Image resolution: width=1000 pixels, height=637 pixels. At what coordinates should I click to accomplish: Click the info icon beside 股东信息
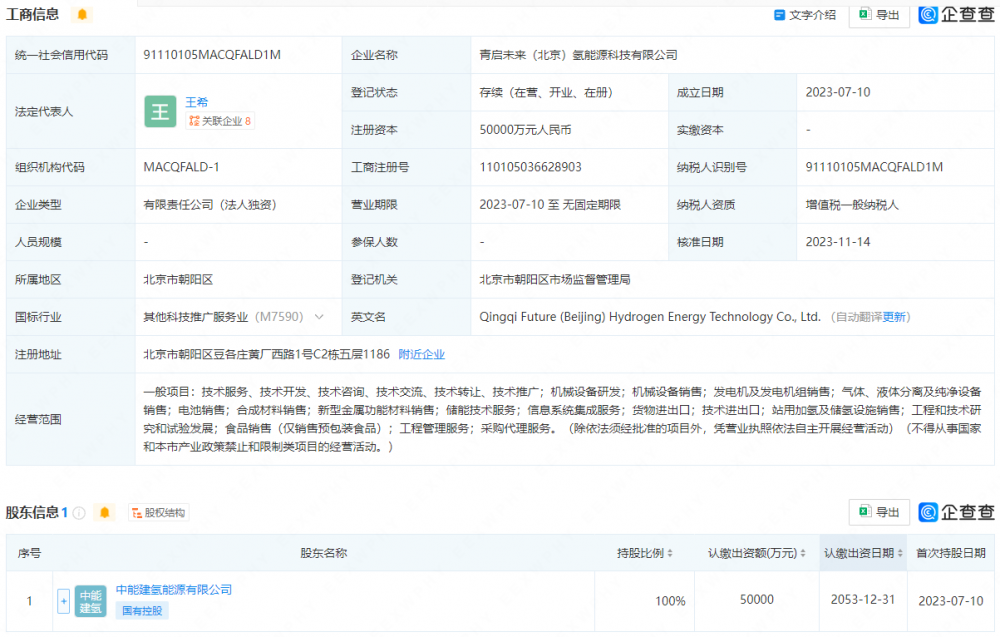[x=79, y=513]
